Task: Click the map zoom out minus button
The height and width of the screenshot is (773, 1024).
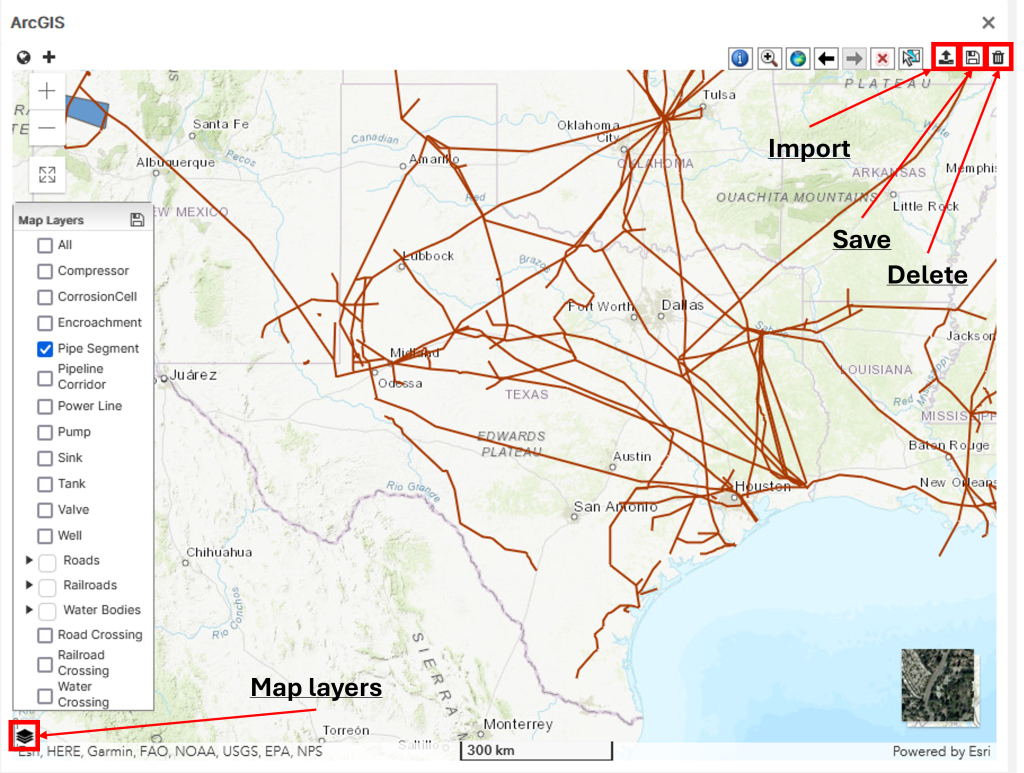Action: tap(47, 128)
